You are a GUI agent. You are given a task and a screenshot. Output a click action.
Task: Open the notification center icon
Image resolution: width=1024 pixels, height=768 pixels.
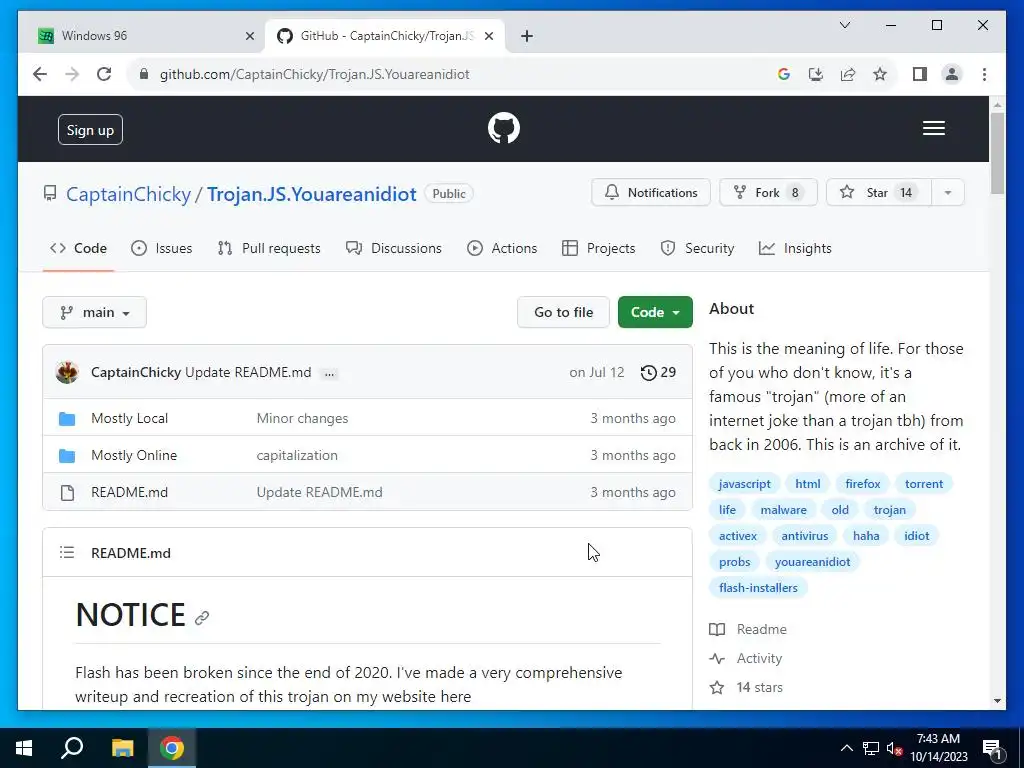(x=992, y=749)
